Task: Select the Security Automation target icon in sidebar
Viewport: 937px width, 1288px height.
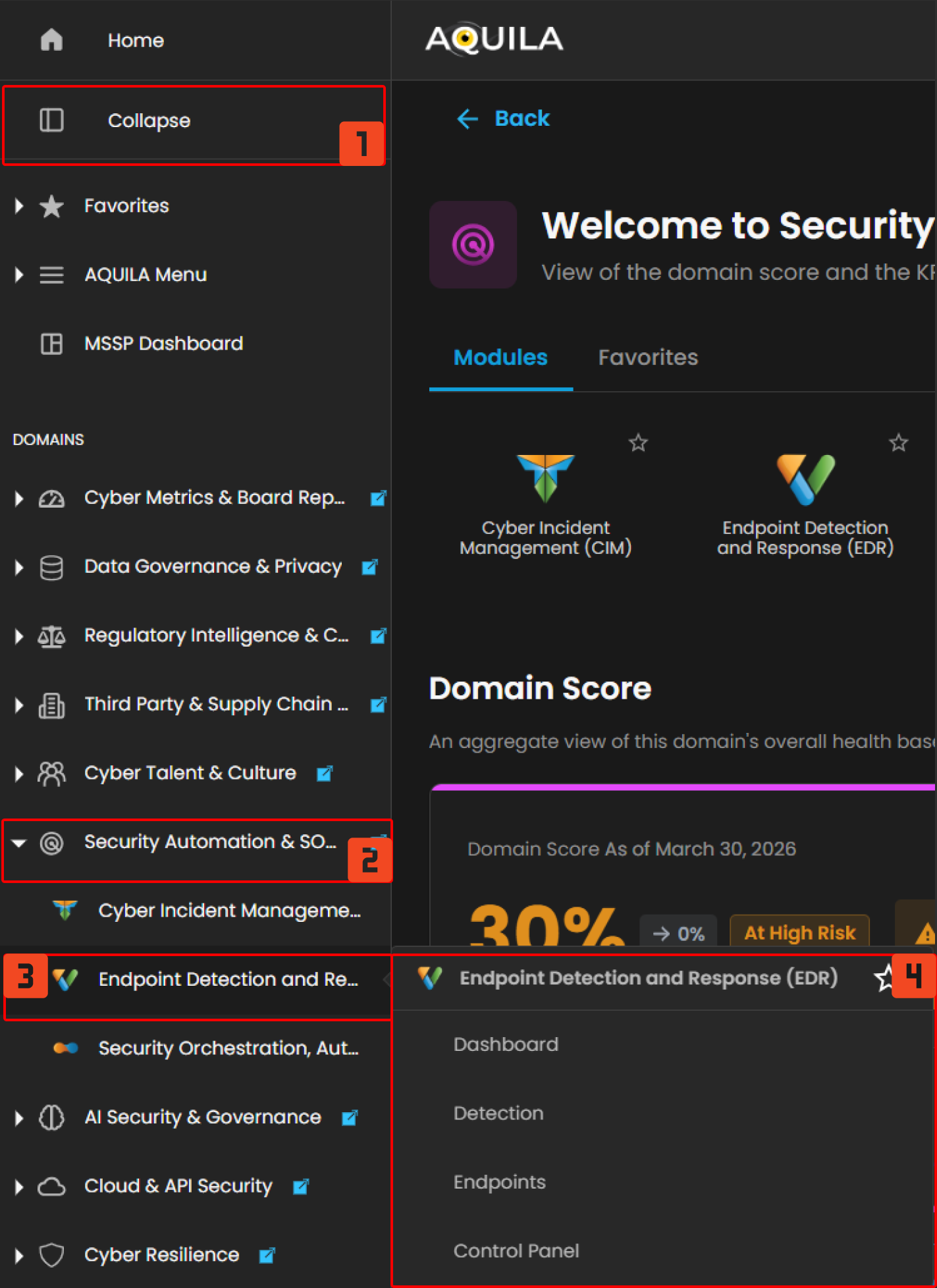Action: [x=51, y=843]
